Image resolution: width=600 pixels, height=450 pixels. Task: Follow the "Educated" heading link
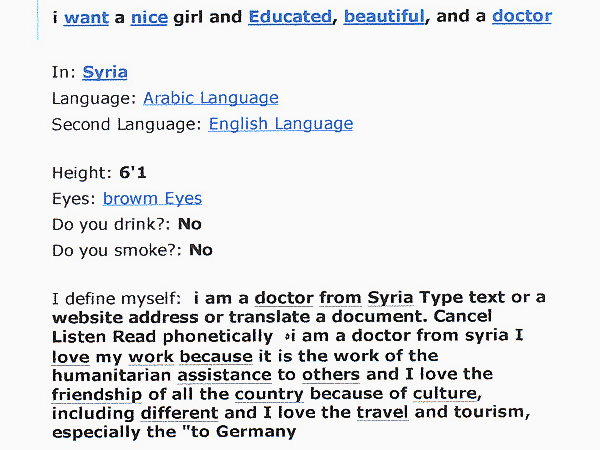(291, 17)
